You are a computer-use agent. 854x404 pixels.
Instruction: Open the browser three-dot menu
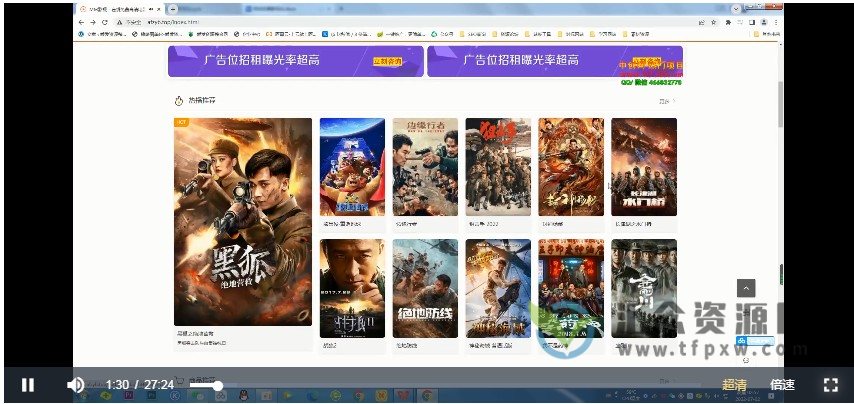(x=777, y=21)
